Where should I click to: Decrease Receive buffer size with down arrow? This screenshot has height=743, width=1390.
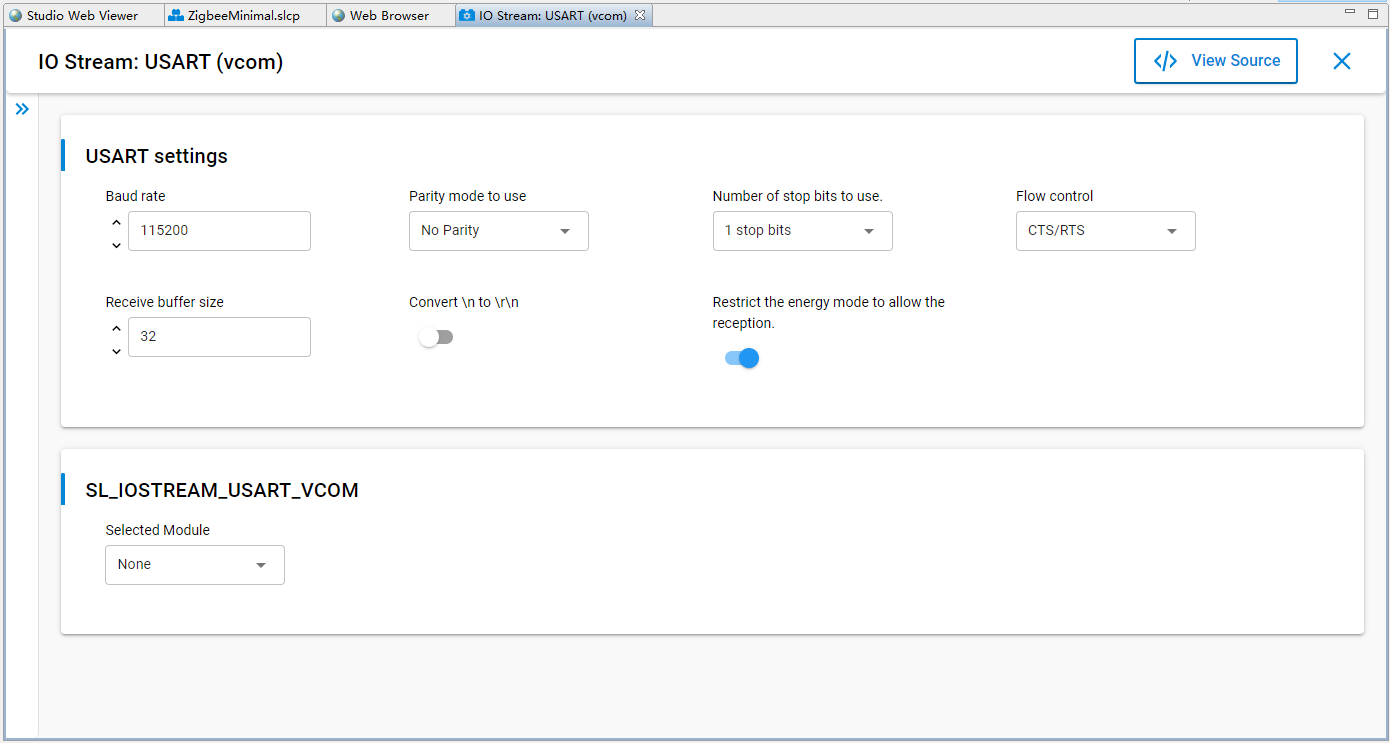[116, 351]
